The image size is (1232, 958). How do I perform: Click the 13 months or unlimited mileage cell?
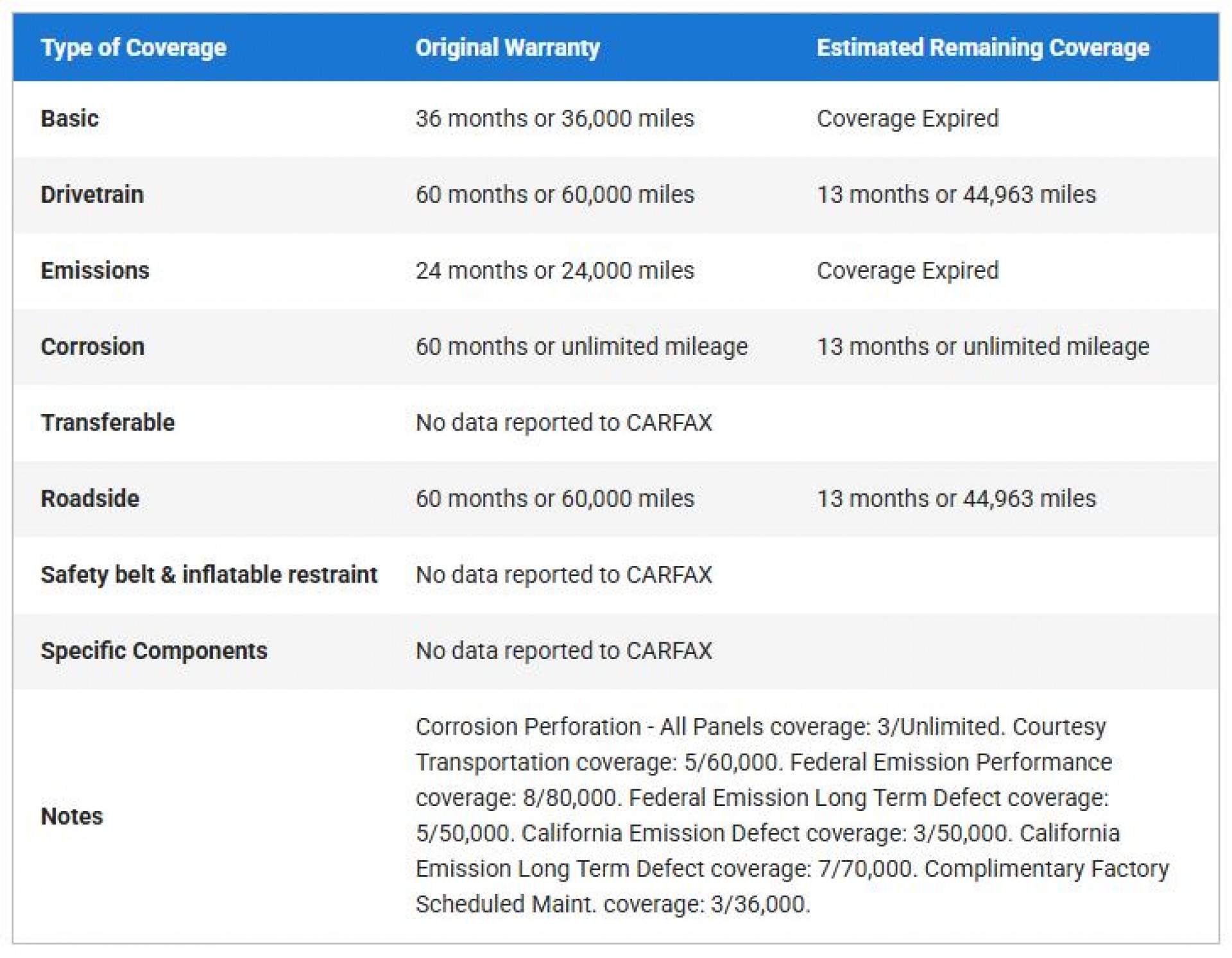click(982, 346)
